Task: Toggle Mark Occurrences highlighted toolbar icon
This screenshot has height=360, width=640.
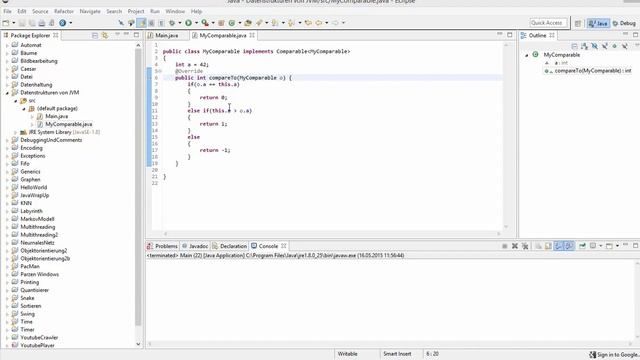Action: pos(142,23)
